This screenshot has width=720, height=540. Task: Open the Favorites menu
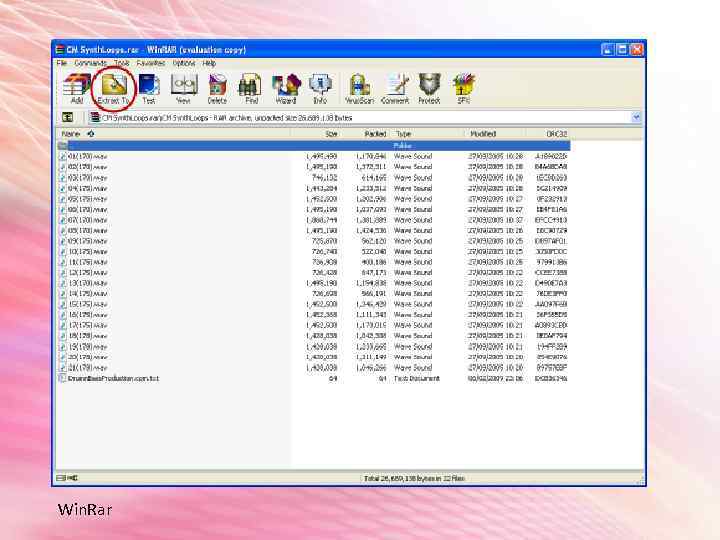(151, 63)
